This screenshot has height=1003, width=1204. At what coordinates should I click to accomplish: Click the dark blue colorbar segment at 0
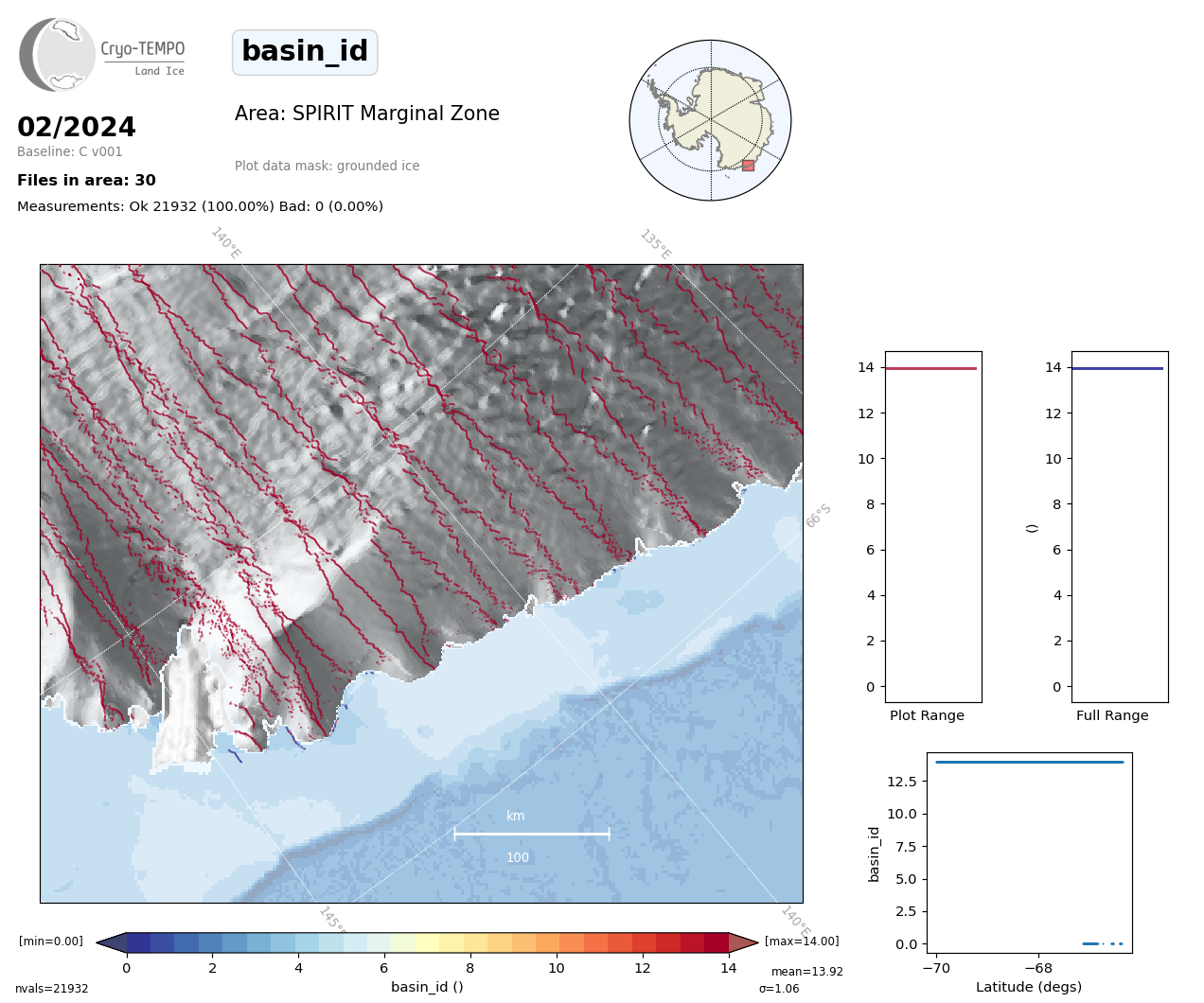click(x=138, y=942)
